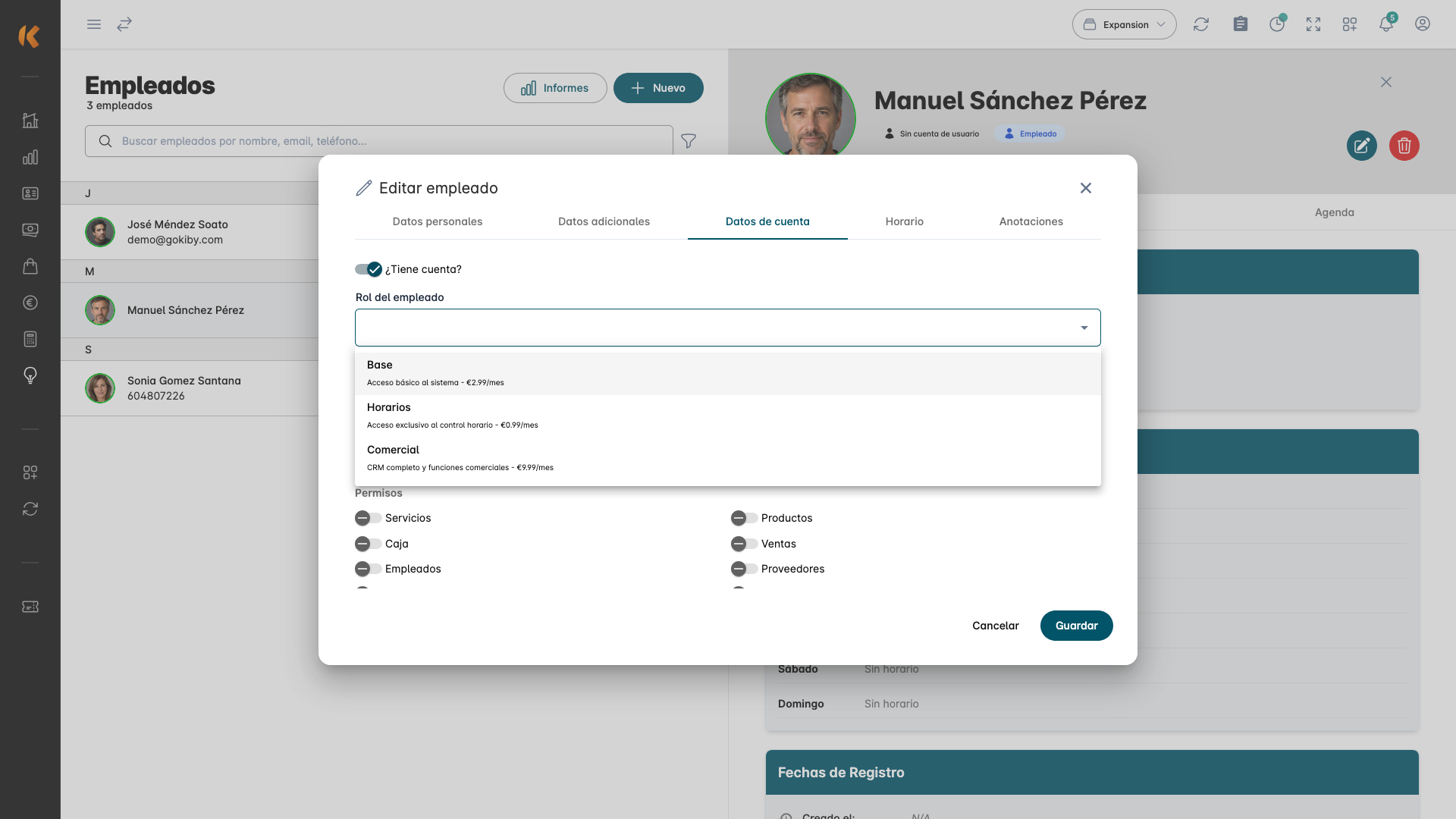Click the fullscreen expand icon in the top bar
This screenshot has width=1456, height=819.
pyautogui.click(x=1313, y=24)
